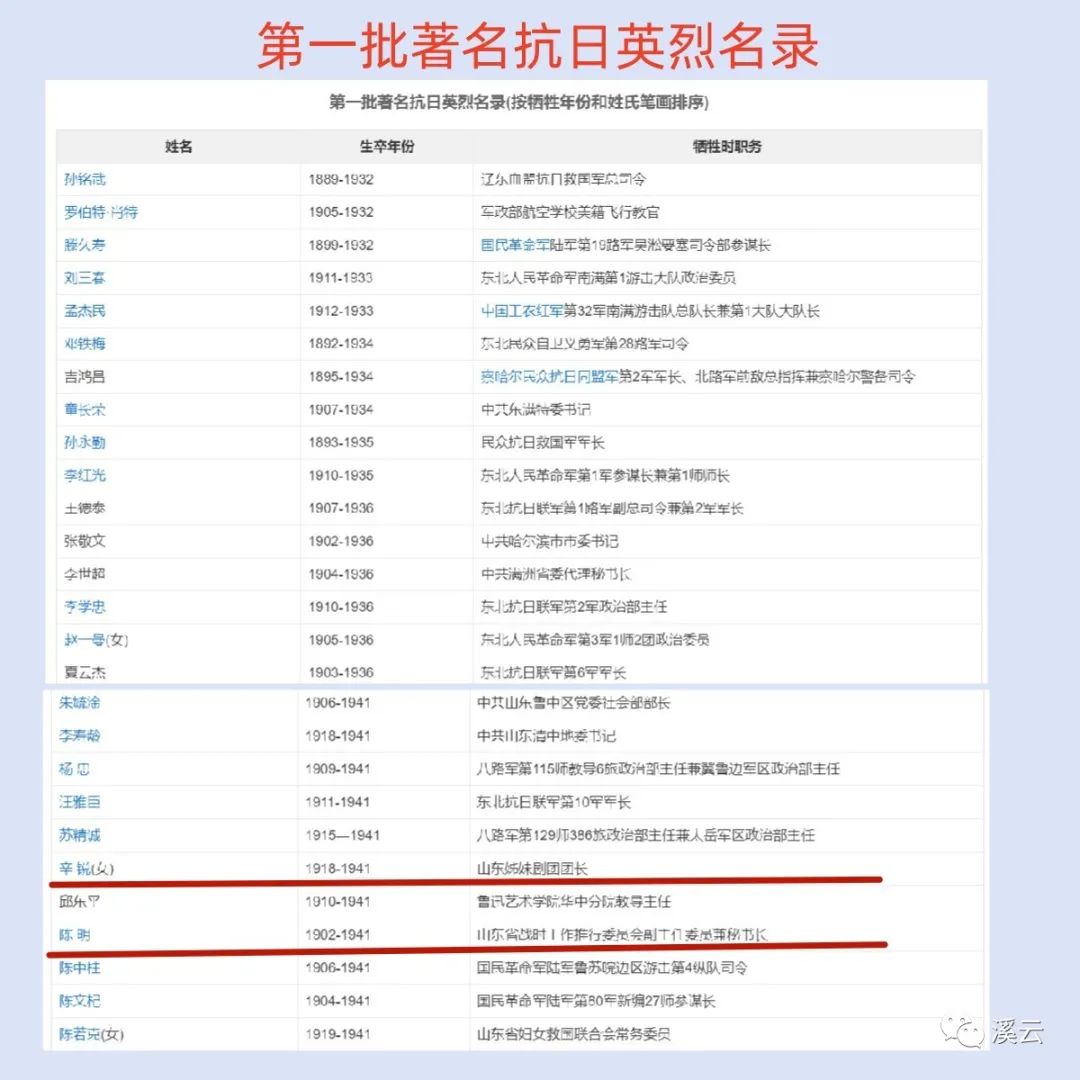Click the 孙永勤 name link
Screen dimensions: 1080x1080
click(85, 442)
